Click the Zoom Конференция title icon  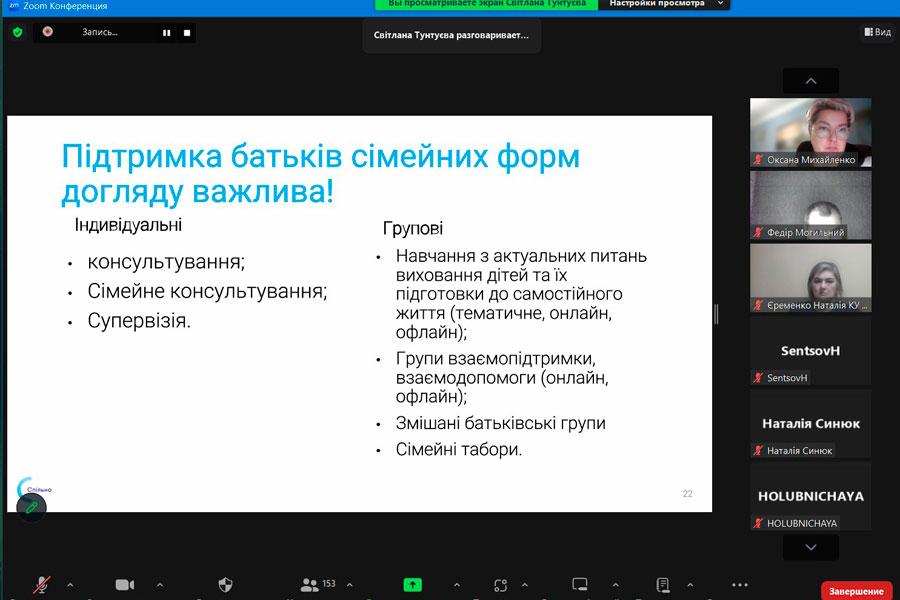pyautogui.click(x=14, y=6)
